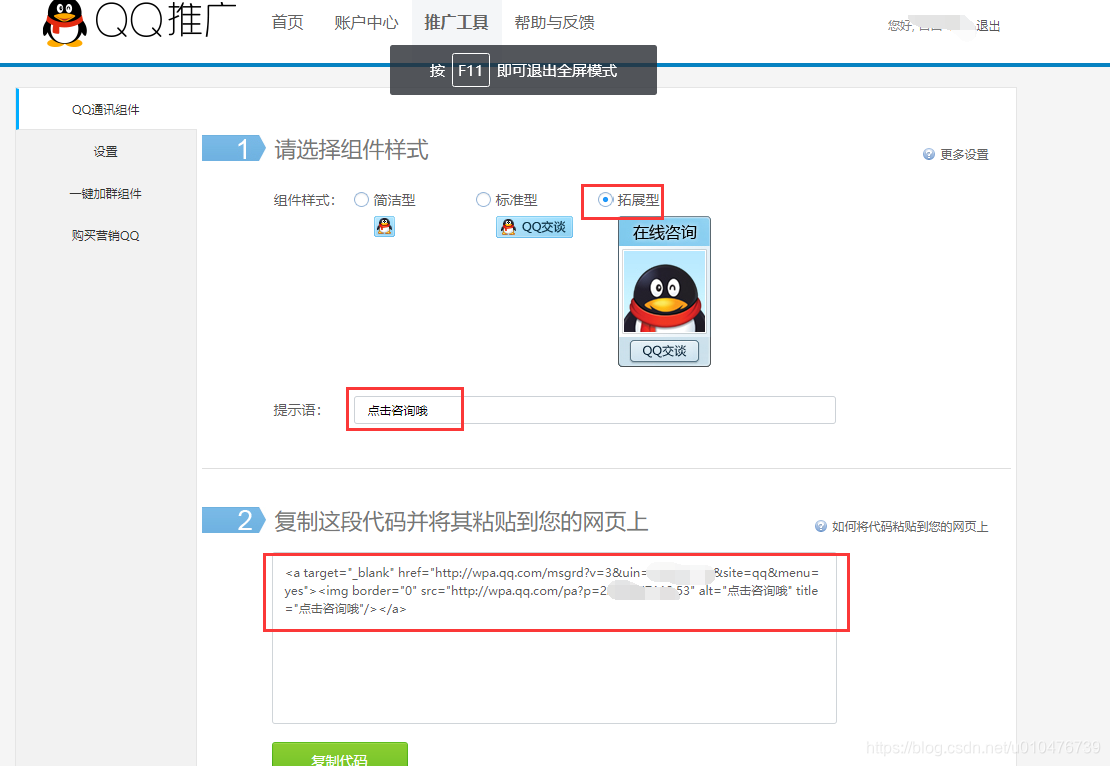Select the 标准型 radio button

click(483, 200)
